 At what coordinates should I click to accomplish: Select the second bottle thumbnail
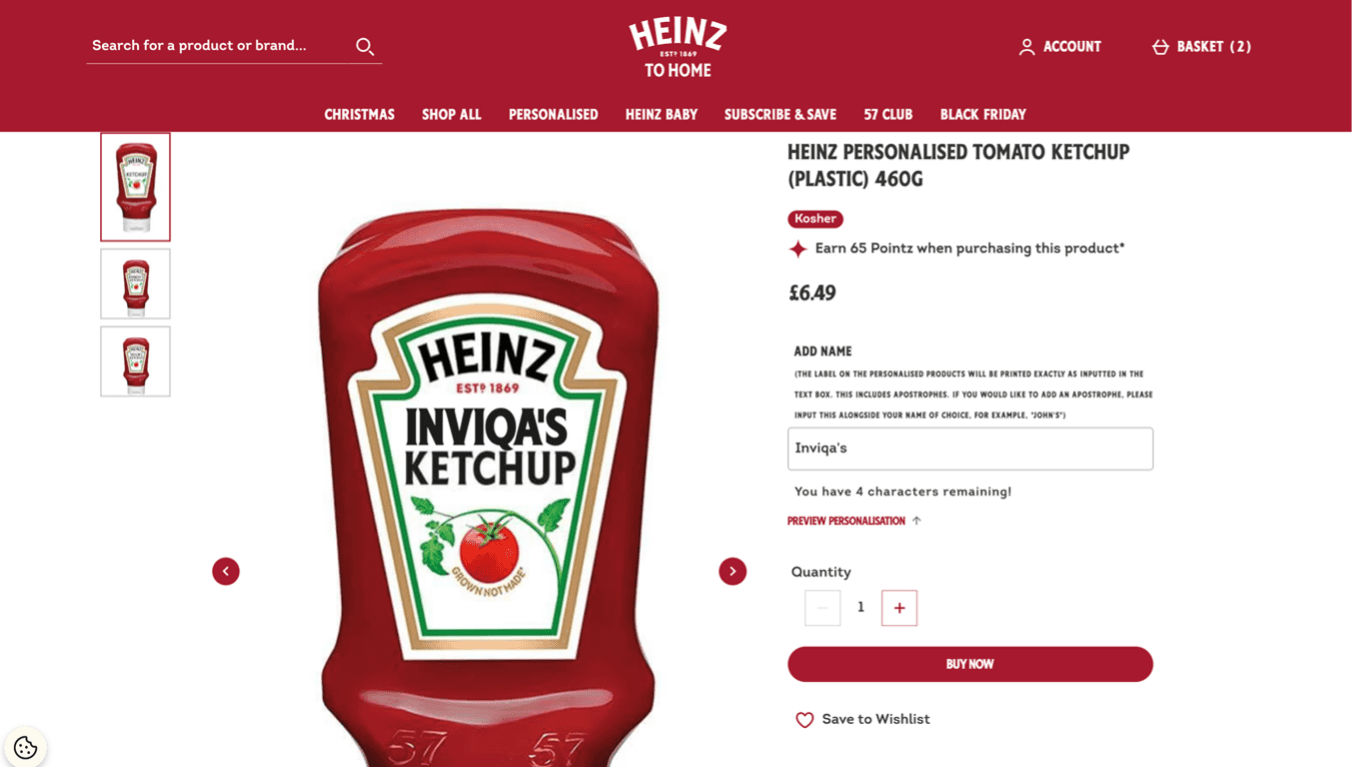coord(135,283)
